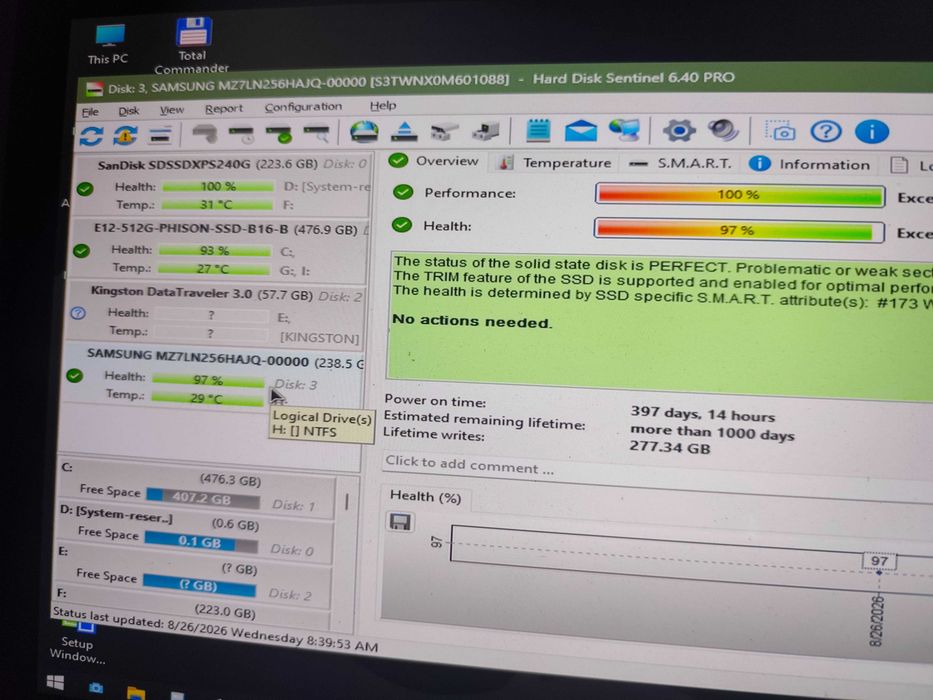933x700 pixels.
Task: Click the blue Refresh arrows toolbar icon
Action: point(91,136)
